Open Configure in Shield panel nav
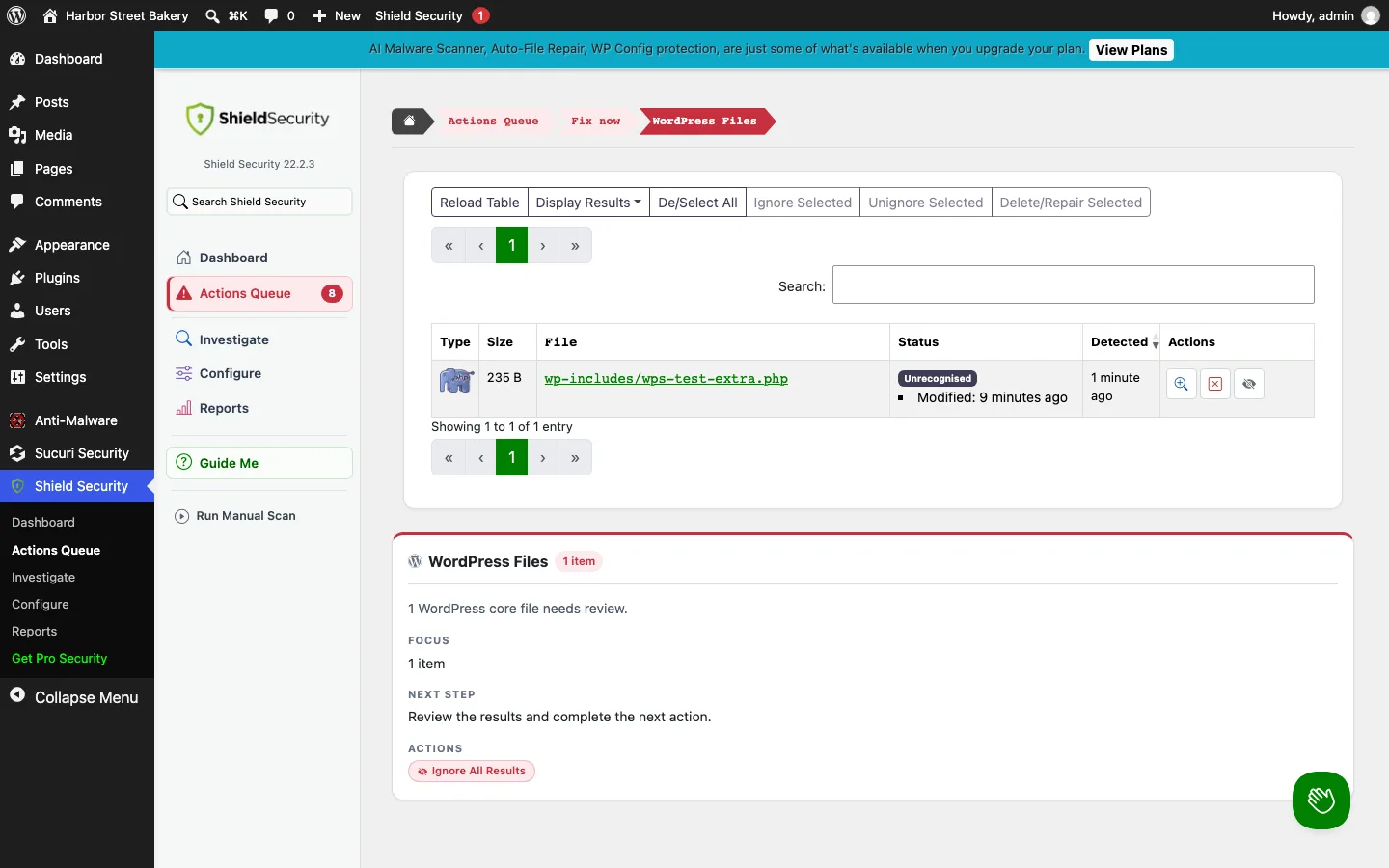This screenshot has width=1389, height=868. [x=259, y=373]
